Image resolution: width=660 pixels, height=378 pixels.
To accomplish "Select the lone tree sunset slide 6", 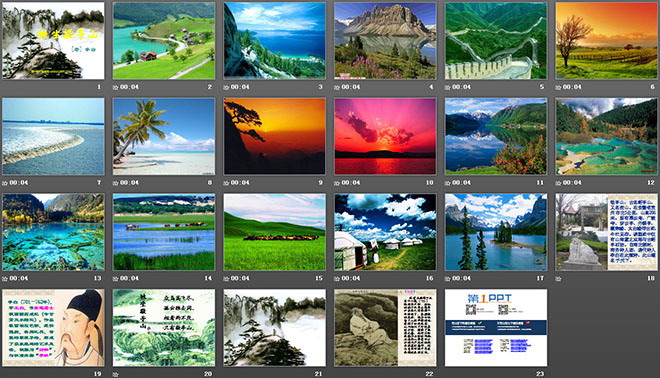I will pos(607,40).
